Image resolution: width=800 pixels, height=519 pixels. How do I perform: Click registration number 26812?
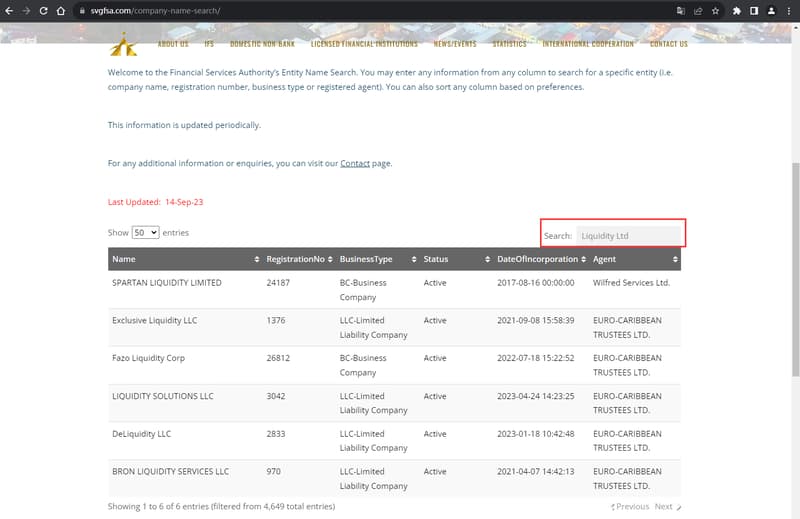[x=278, y=358]
